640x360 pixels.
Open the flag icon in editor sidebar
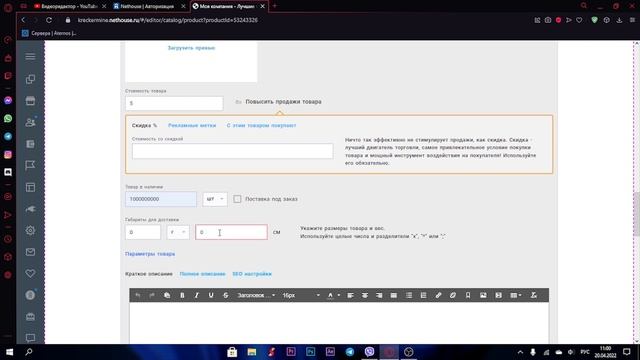30,165
